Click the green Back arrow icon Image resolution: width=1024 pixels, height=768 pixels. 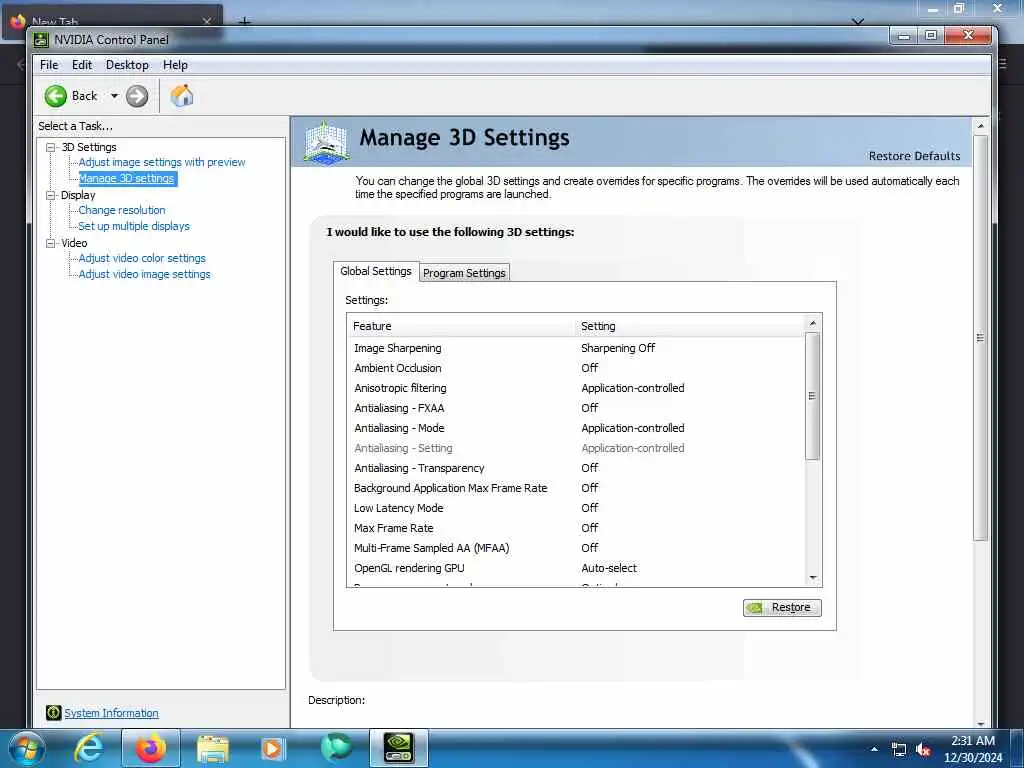56,96
